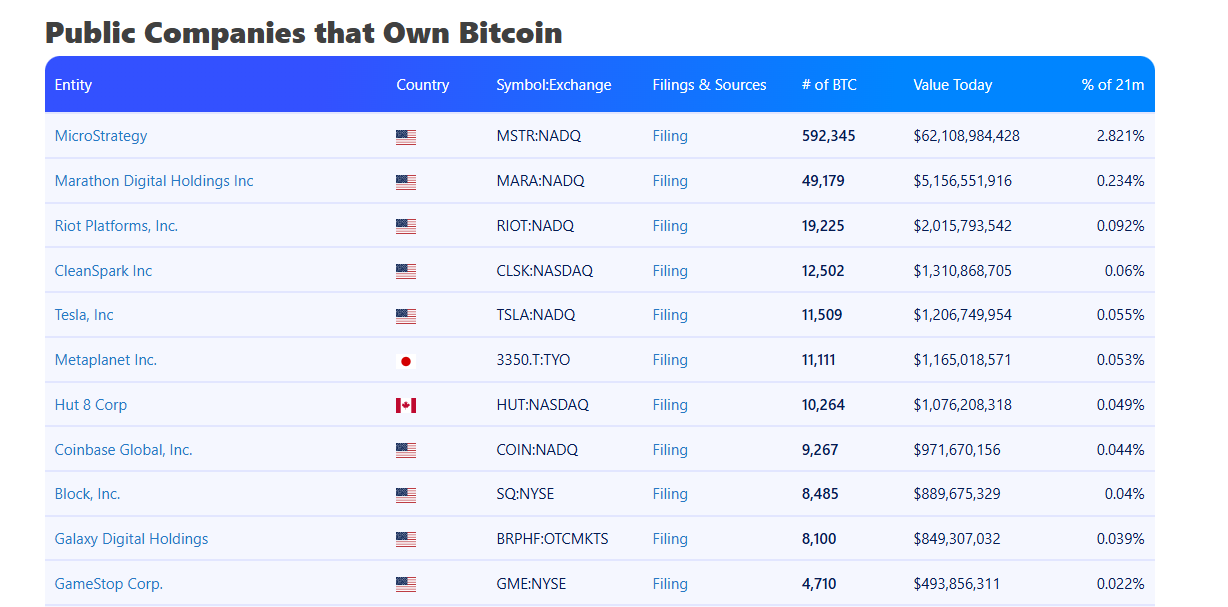The height and width of the screenshot is (607, 1228).
Task: Click the Canada flag in Hut 8 row
Action: (x=405, y=405)
